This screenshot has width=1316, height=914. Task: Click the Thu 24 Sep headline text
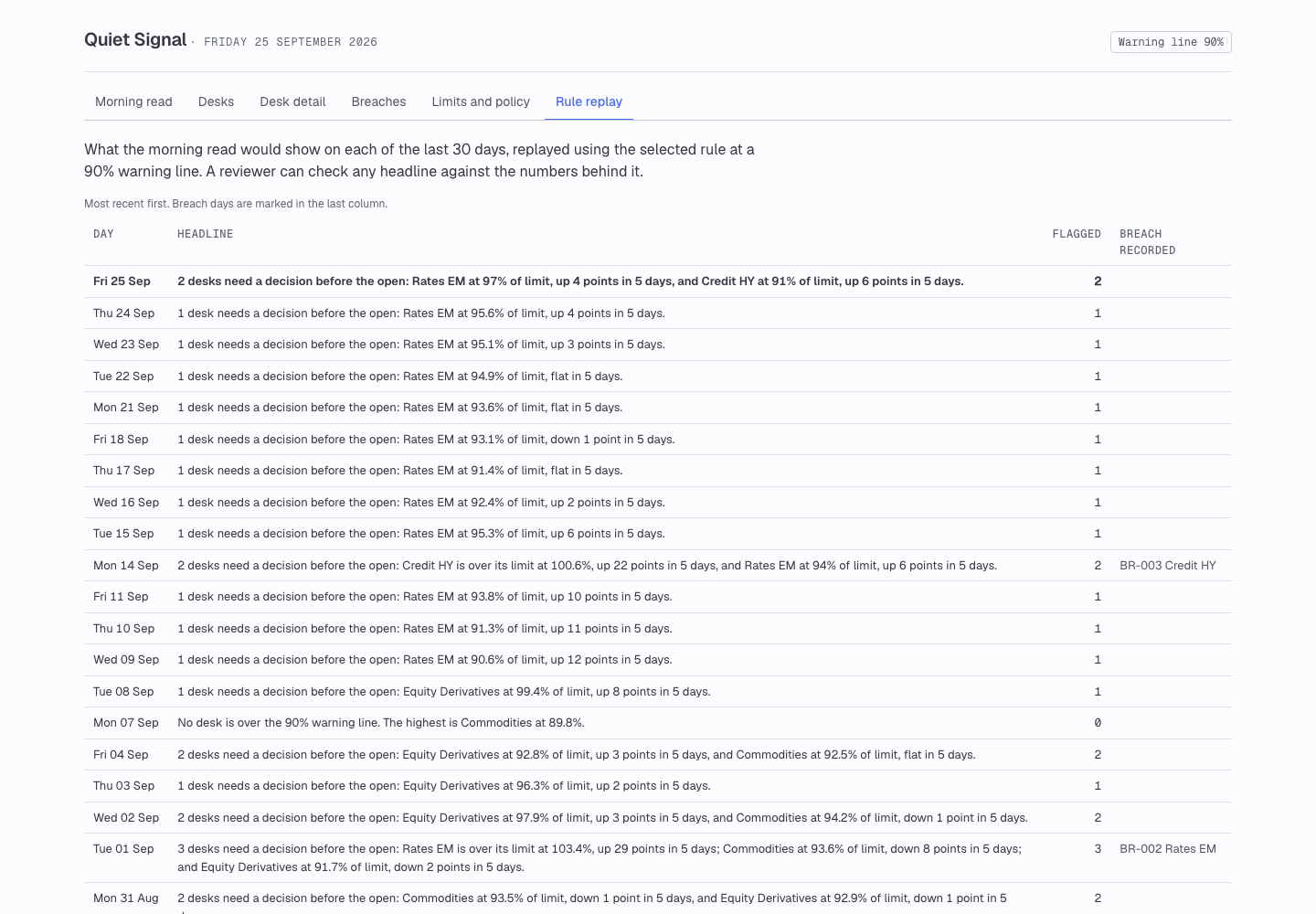click(x=421, y=314)
